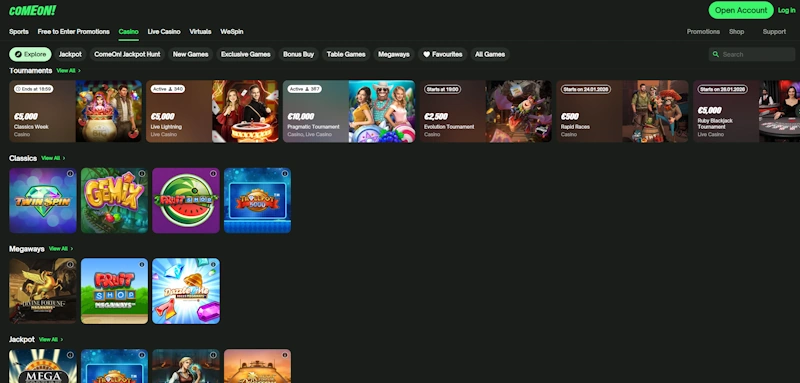The height and width of the screenshot is (383, 800).
Task: Launch the Twin Spin game
Action: pos(43,200)
